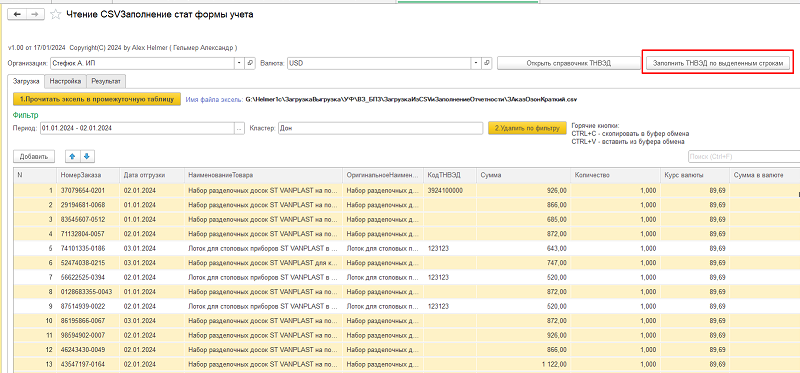Expand the Валюта dropdown list
Screen dimensions: 800x373
476,63
